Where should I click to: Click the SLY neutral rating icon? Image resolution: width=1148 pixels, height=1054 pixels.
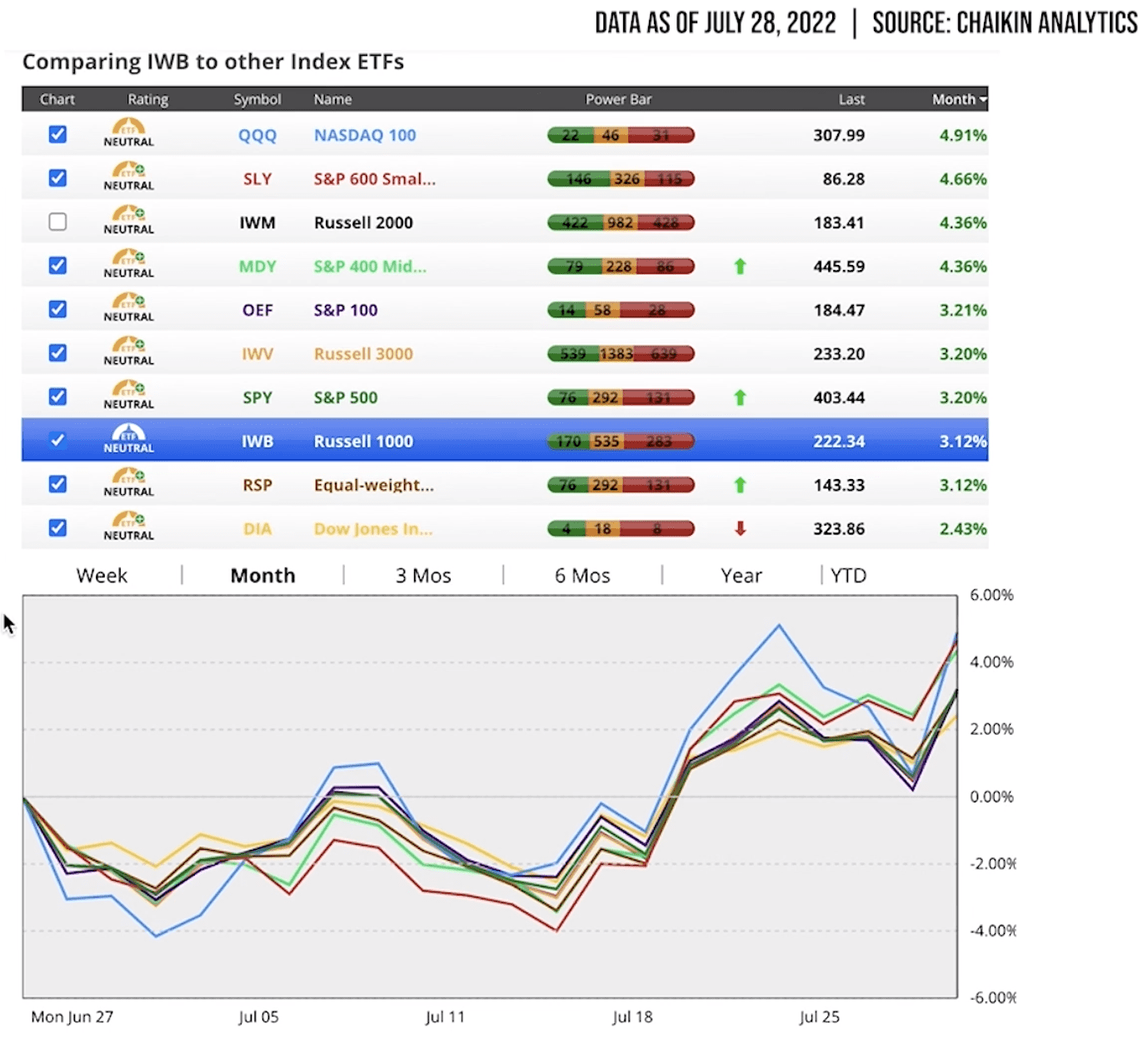coord(129,177)
